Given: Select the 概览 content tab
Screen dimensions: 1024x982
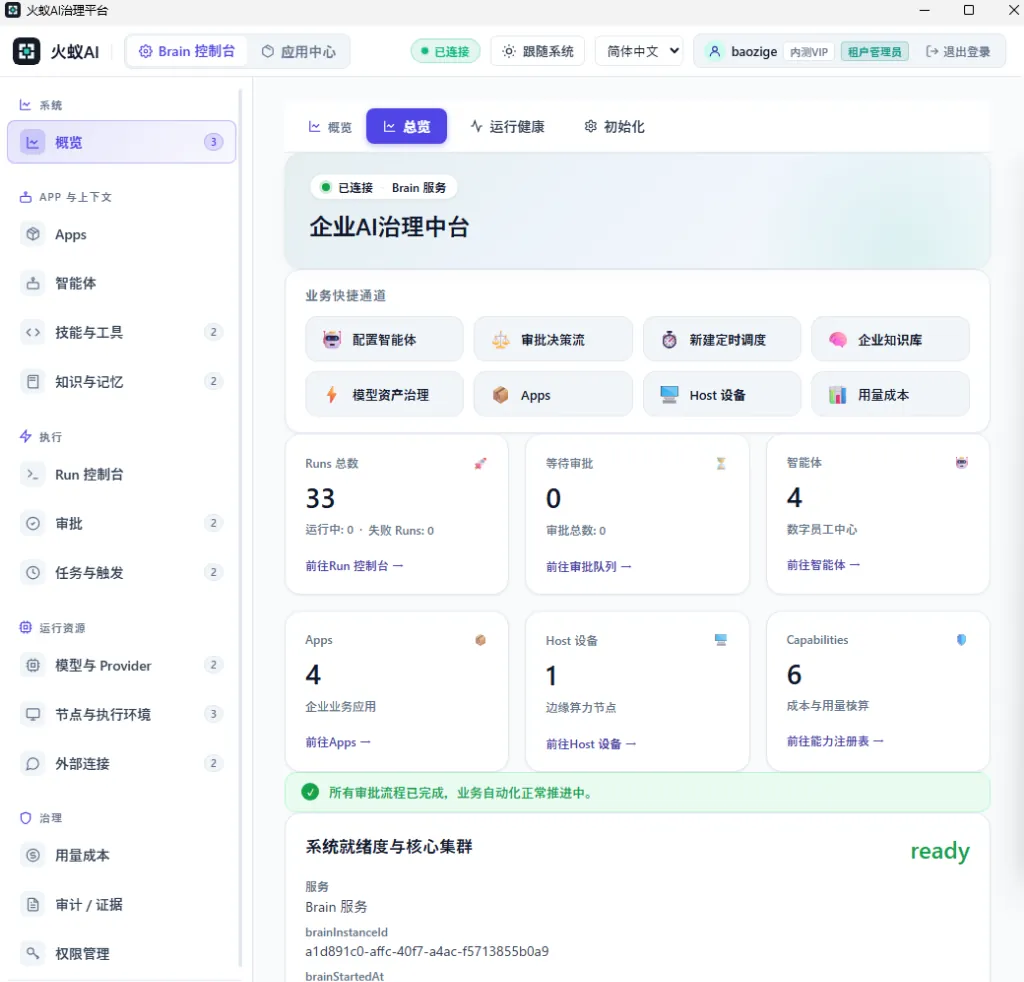Looking at the screenshot, I should tap(330, 127).
